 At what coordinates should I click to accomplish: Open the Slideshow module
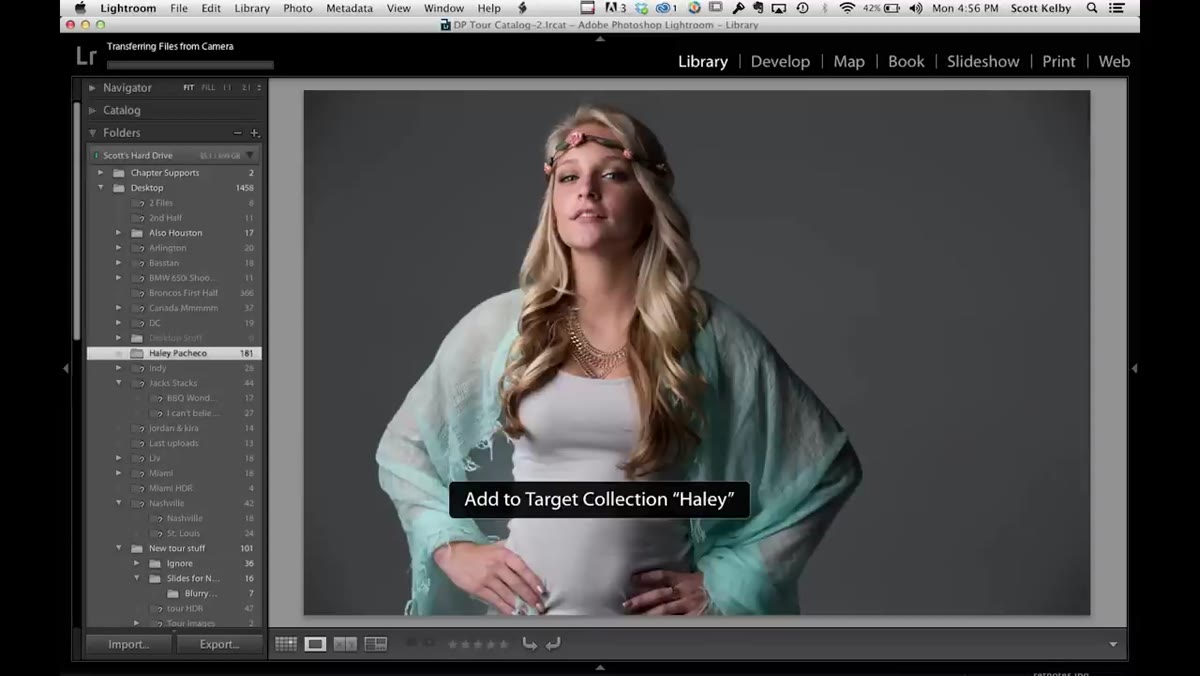(983, 61)
